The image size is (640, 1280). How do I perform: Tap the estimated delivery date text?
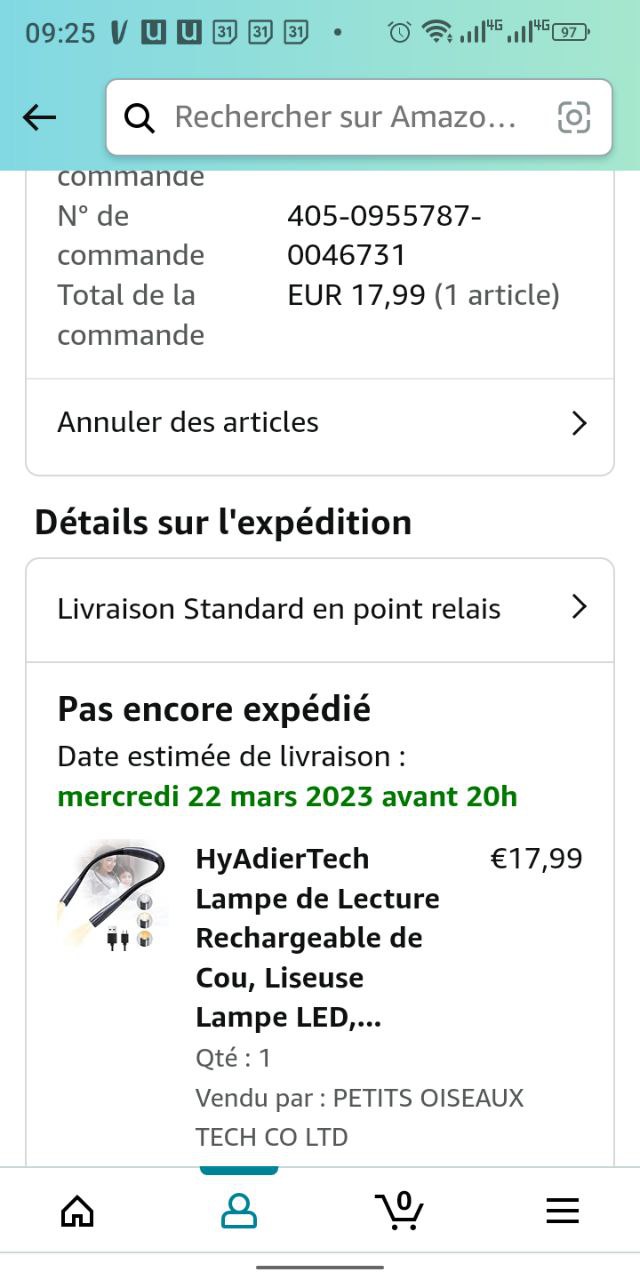click(288, 797)
